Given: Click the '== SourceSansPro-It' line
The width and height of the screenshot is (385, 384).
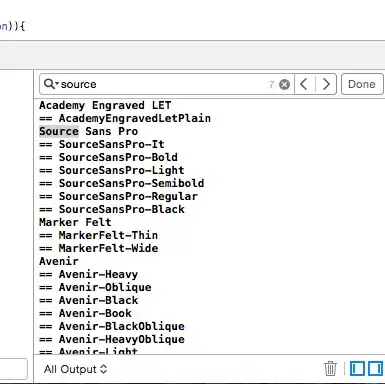Looking at the screenshot, I should (102, 144).
